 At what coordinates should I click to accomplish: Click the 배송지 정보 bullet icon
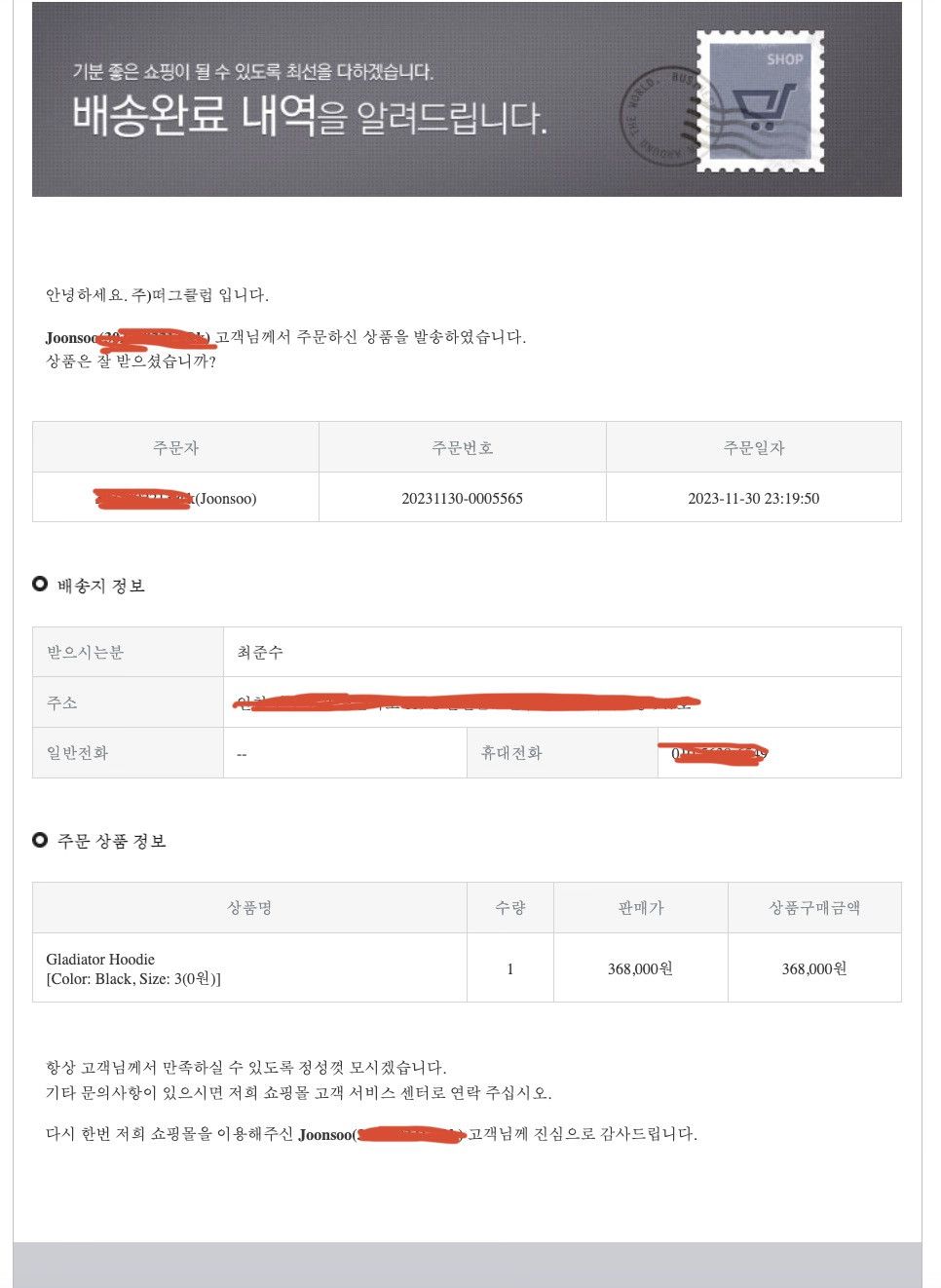[40, 584]
